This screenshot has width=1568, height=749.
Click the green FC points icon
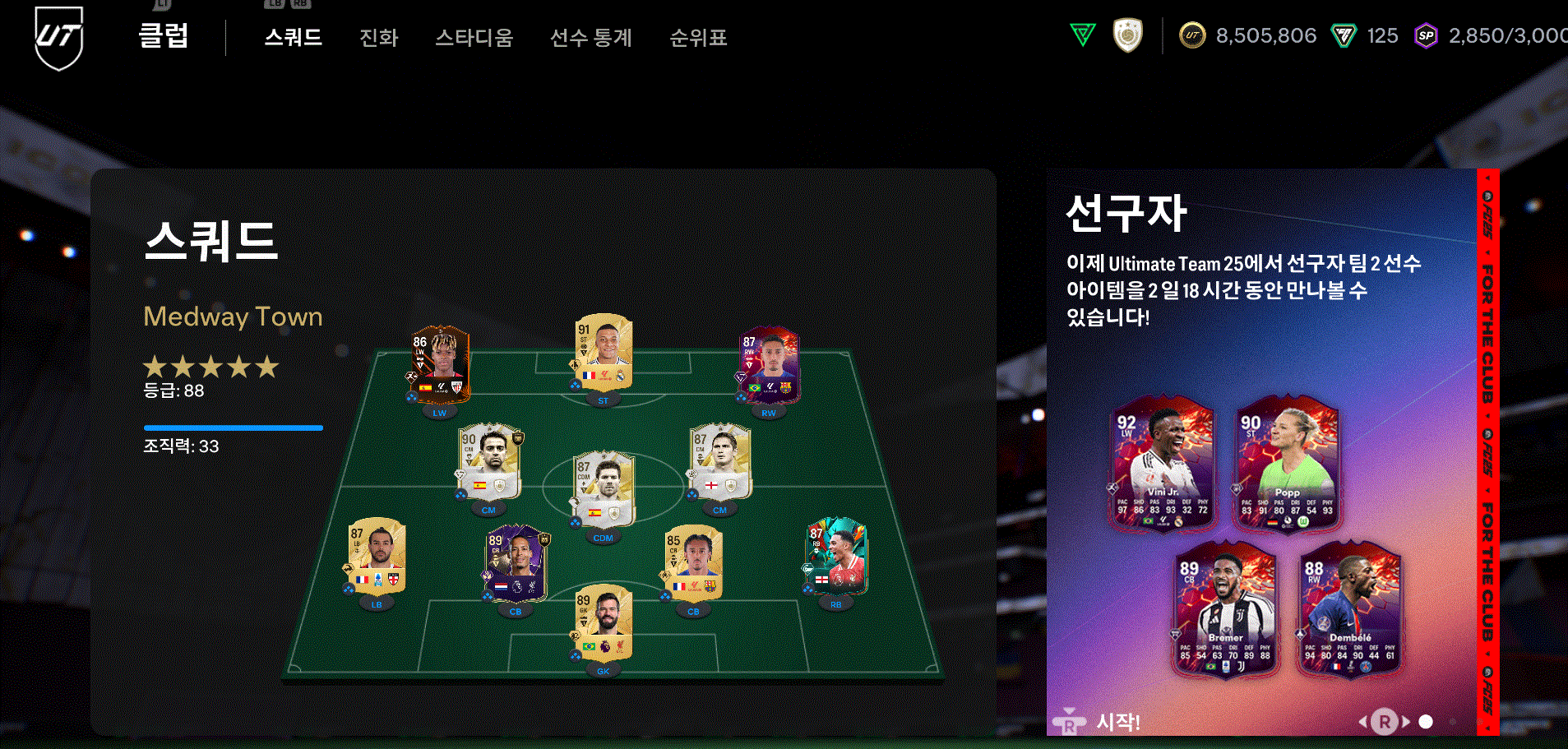click(x=1344, y=36)
